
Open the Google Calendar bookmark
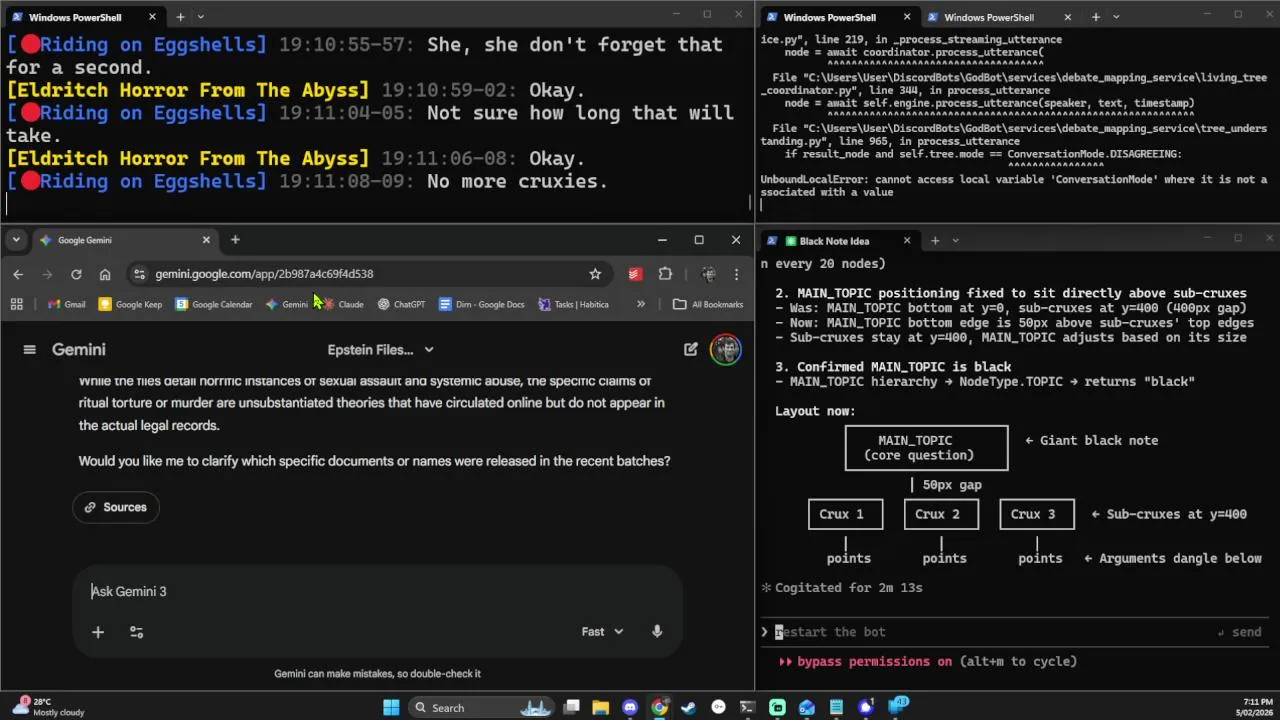coord(213,304)
